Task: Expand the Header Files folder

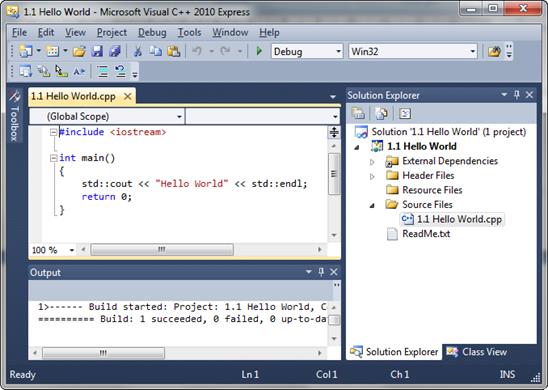Action: (372, 176)
